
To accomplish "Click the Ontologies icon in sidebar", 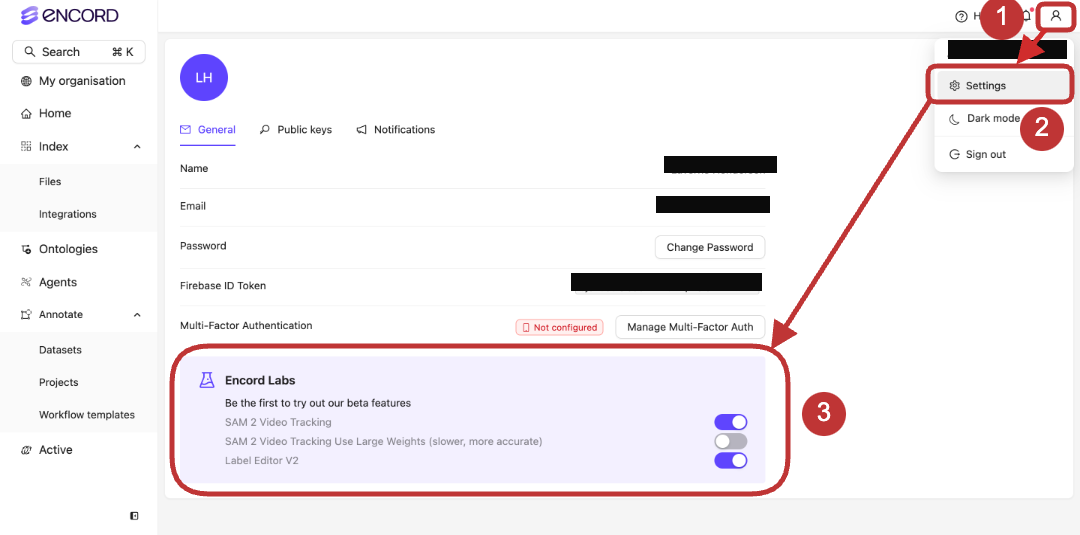I will (26, 249).
